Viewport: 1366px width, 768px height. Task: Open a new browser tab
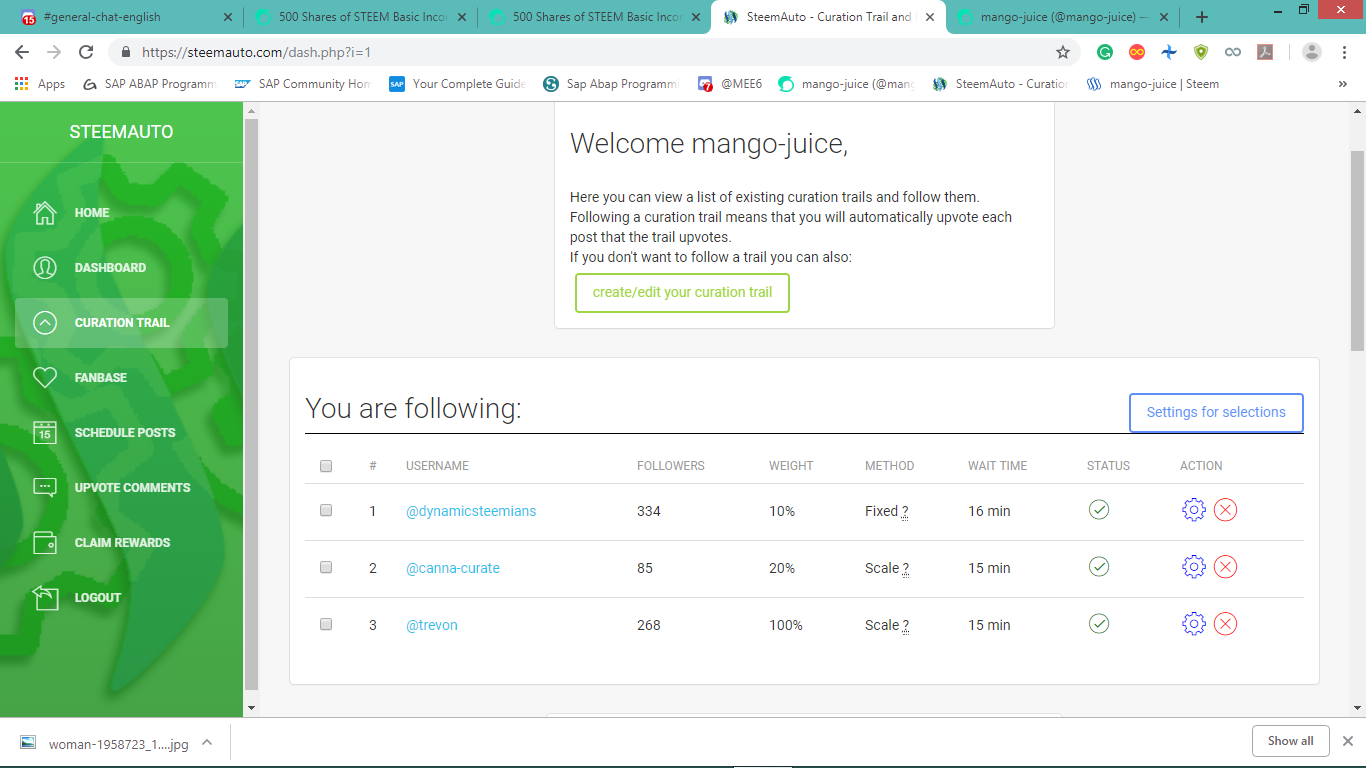point(1202,17)
